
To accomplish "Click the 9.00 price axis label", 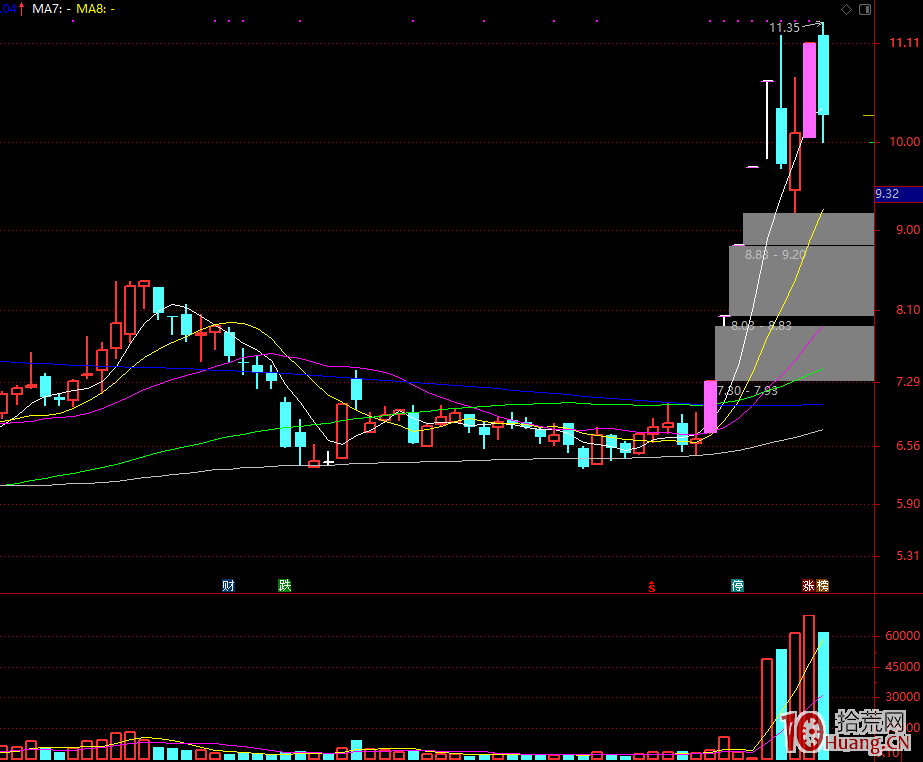I will pos(908,230).
